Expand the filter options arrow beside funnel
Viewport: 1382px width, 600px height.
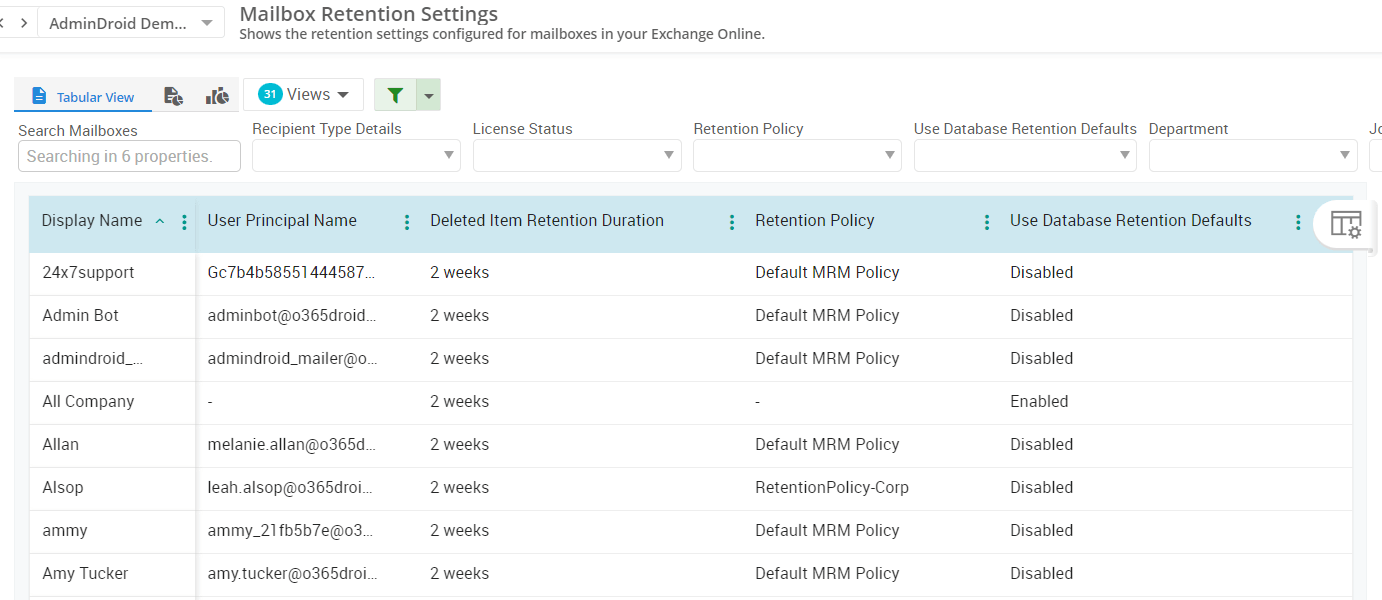click(428, 95)
